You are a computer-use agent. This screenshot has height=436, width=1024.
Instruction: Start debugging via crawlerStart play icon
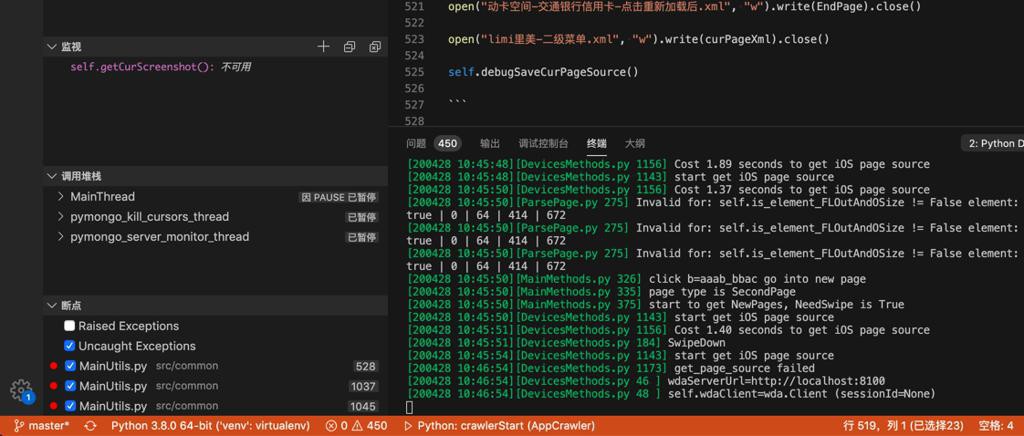pos(409,426)
